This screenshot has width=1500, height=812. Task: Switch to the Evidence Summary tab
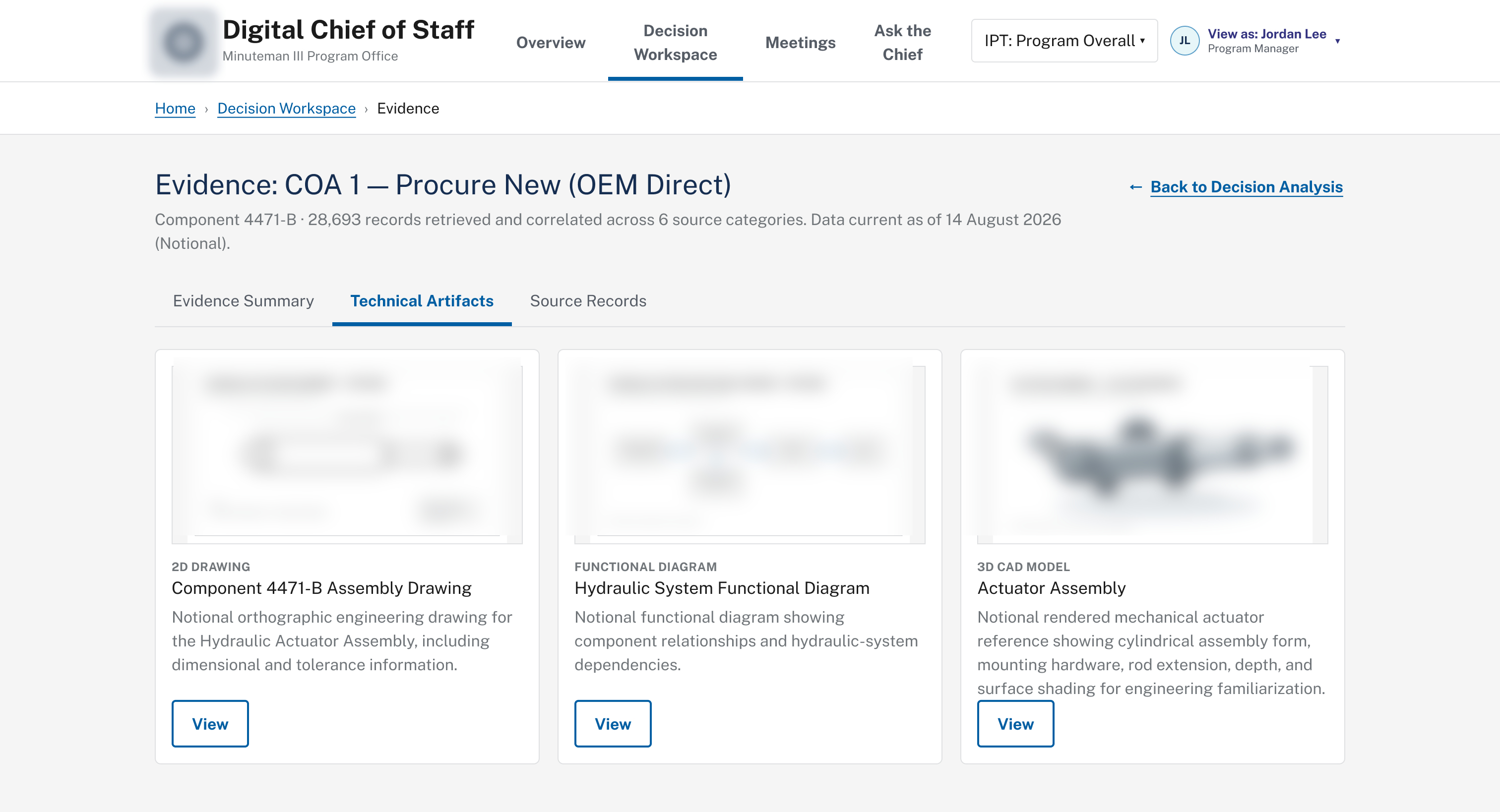244,301
